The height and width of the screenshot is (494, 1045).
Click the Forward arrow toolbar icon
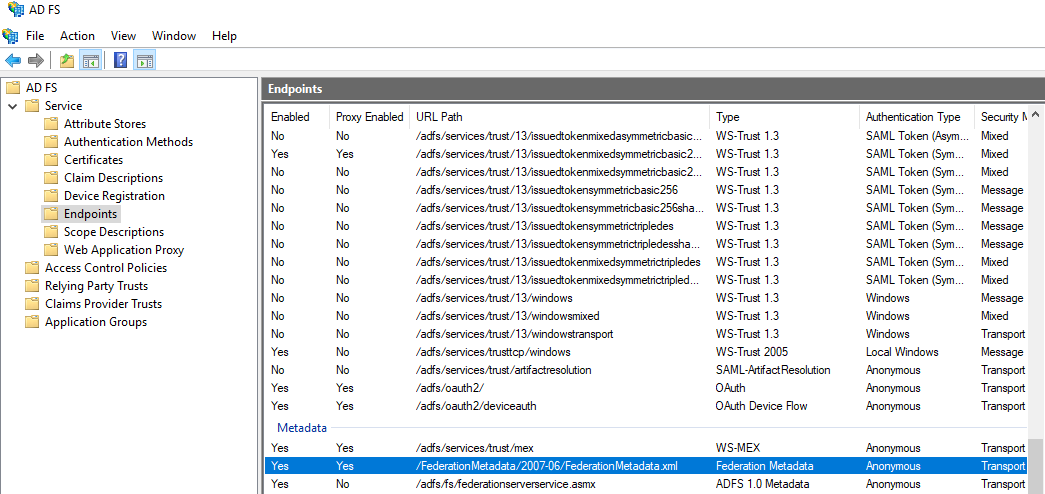[x=35, y=61]
